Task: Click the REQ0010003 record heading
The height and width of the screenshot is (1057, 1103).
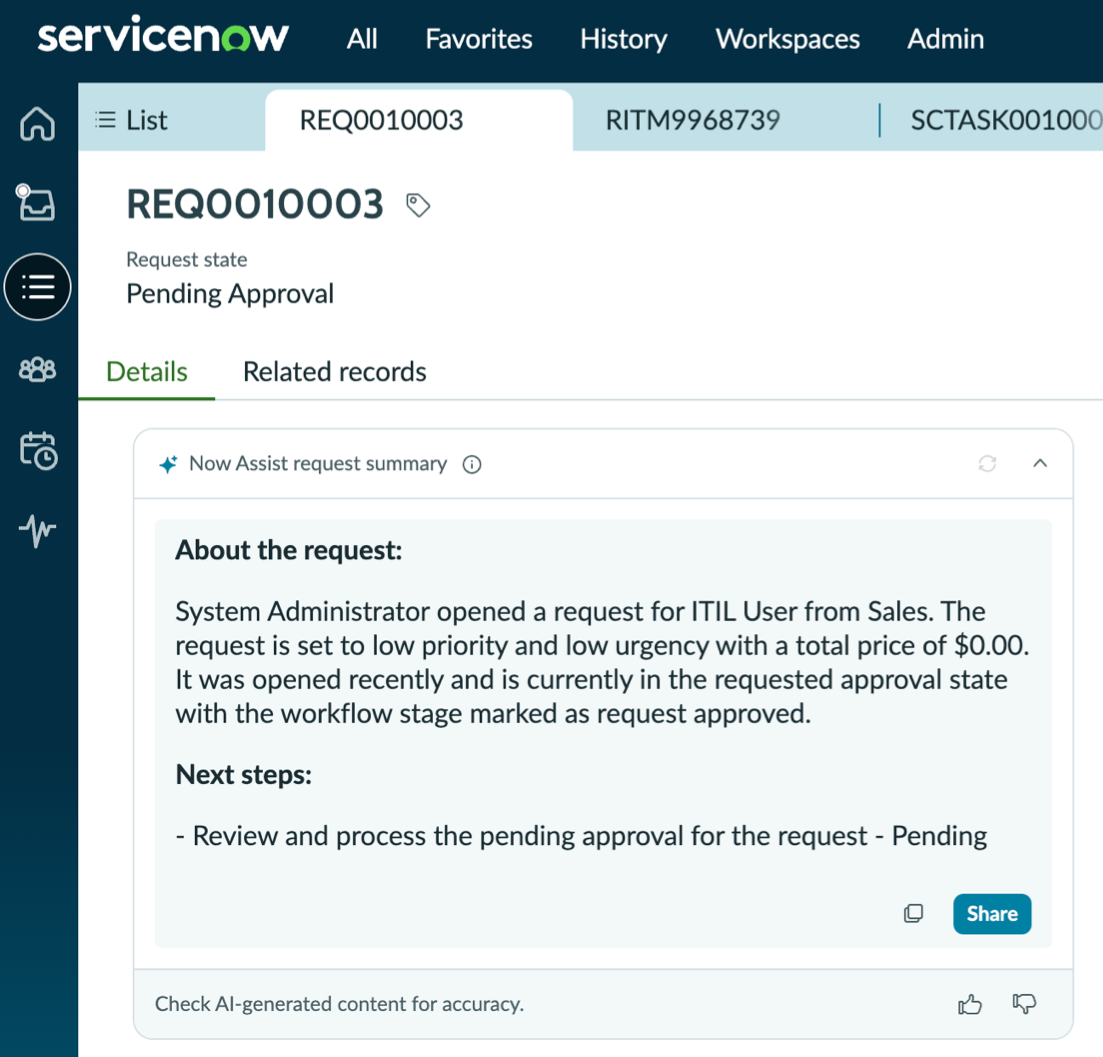Action: [255, 204]
